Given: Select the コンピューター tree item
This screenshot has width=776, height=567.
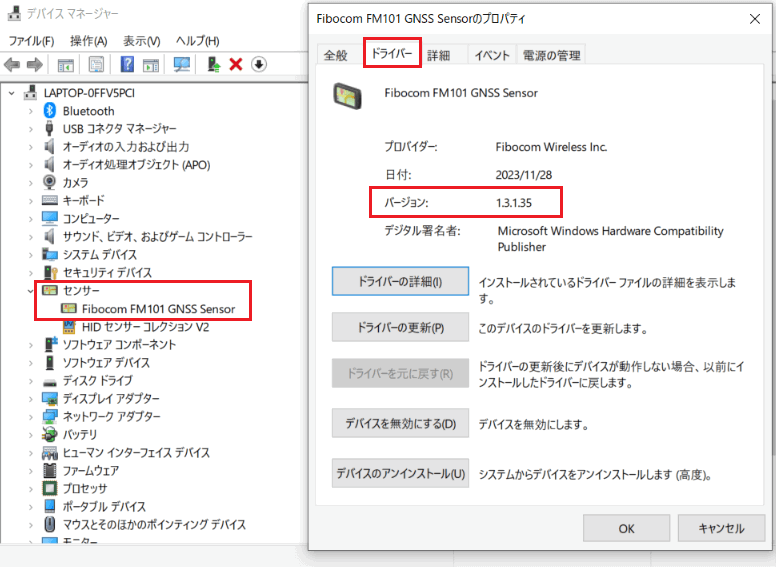Looking at the screenshot, I should pyautogui.click(x=91, y=218).
